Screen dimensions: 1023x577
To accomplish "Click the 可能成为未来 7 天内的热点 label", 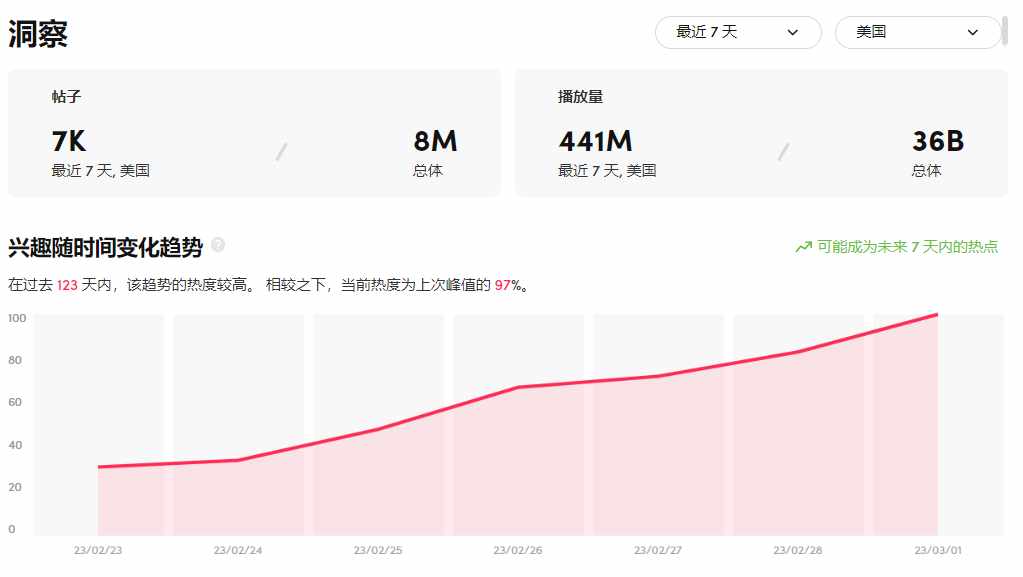I will [908, 247].
